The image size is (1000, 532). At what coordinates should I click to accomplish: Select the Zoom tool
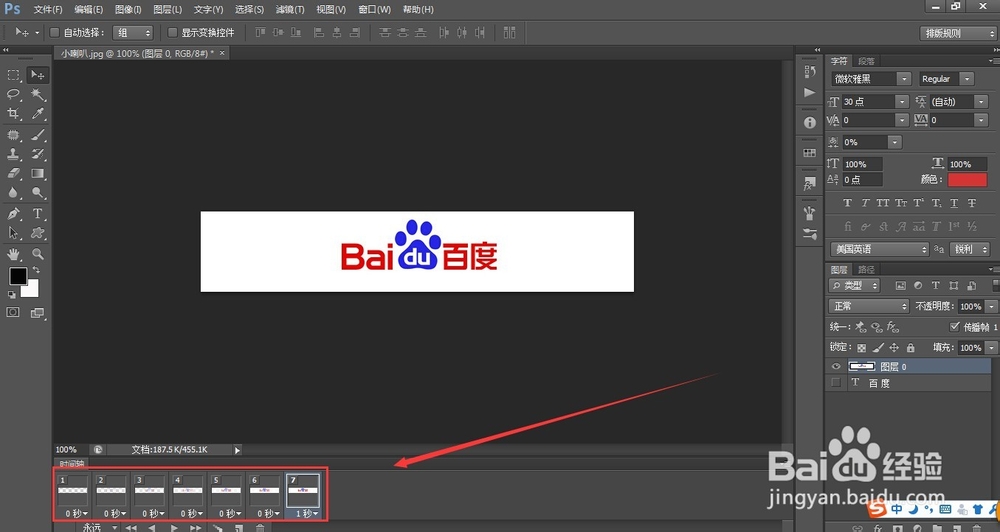tap(38, 254)
